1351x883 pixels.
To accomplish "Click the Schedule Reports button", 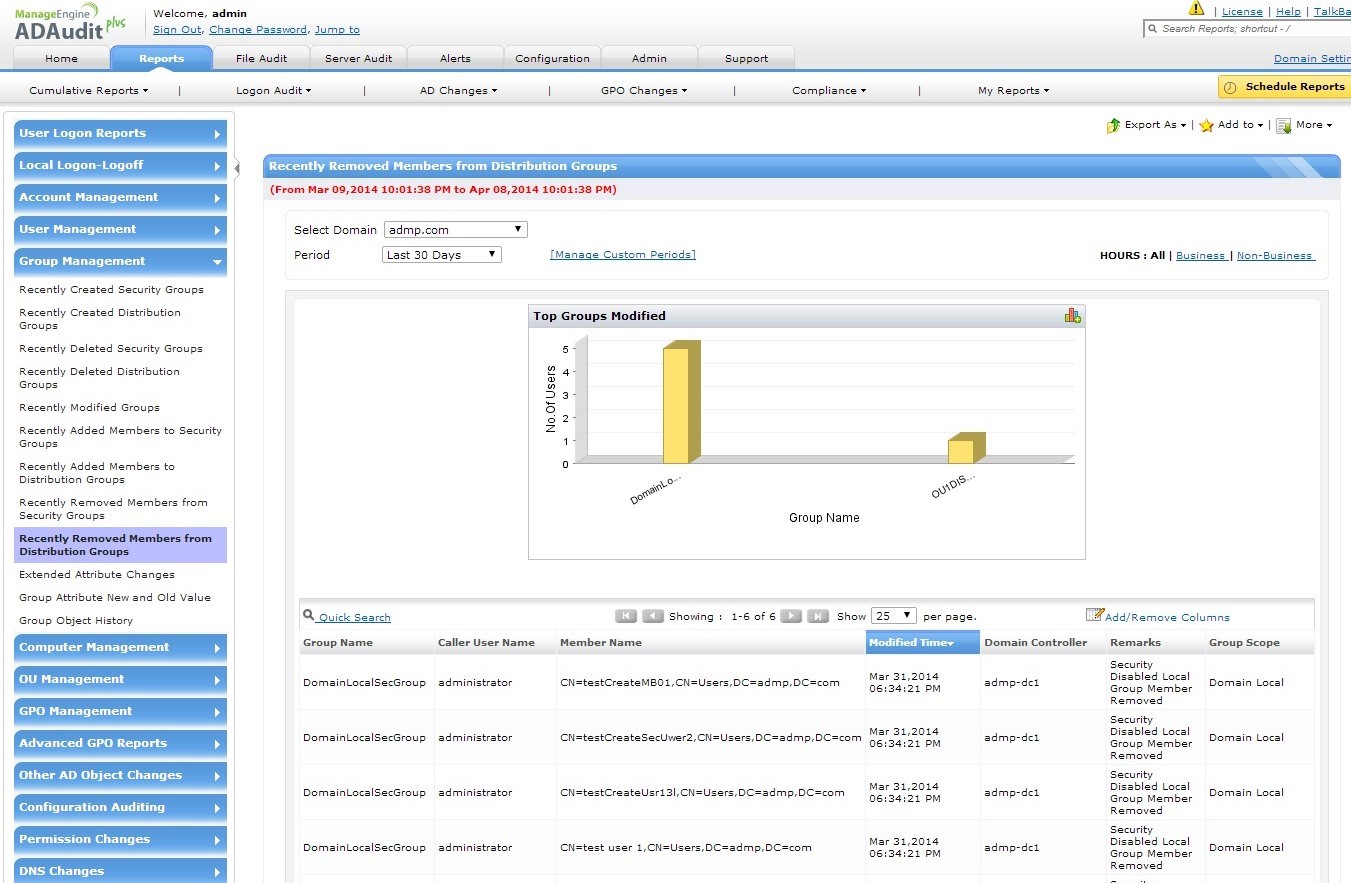I will [1284, 87].
